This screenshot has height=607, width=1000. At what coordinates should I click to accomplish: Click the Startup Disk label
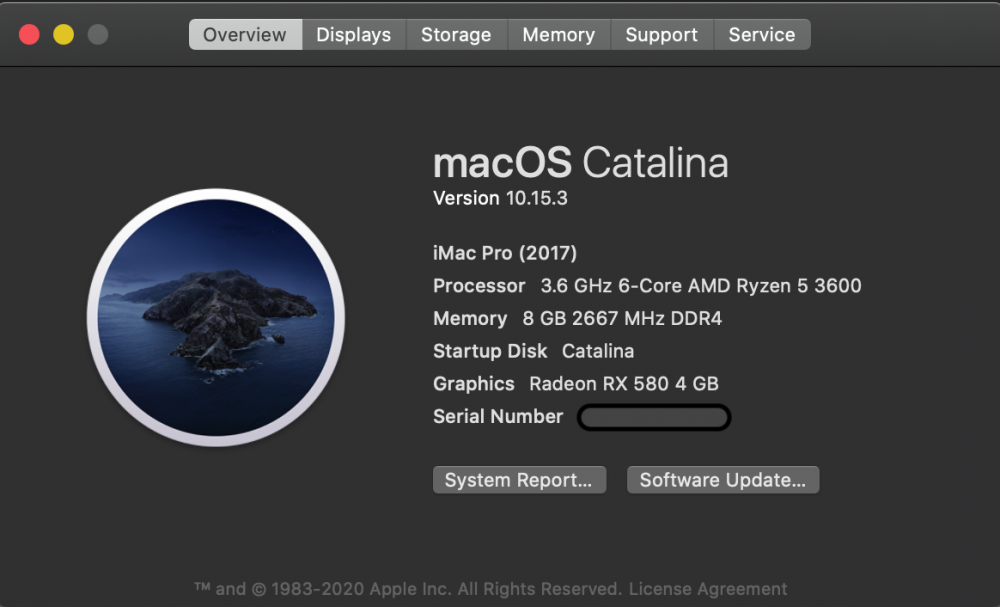[x=490, y=351]
